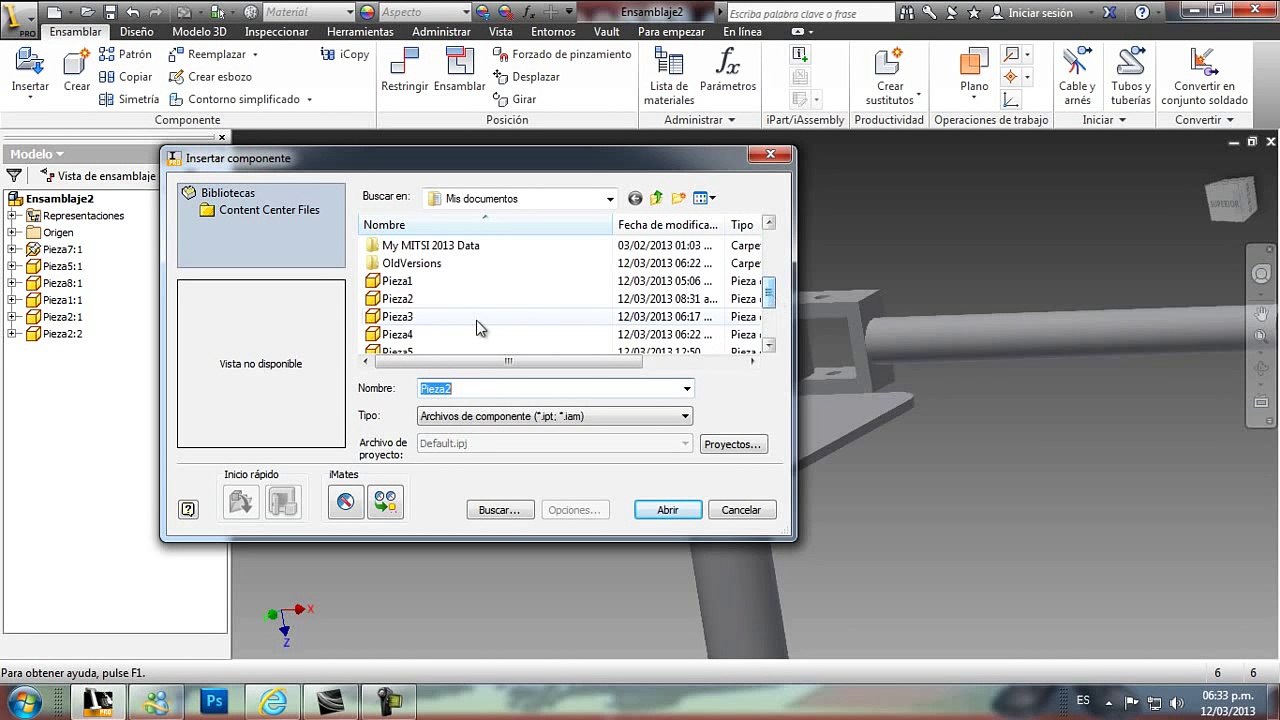
Task: Click the search keyword input field
Action: (809, 13)
